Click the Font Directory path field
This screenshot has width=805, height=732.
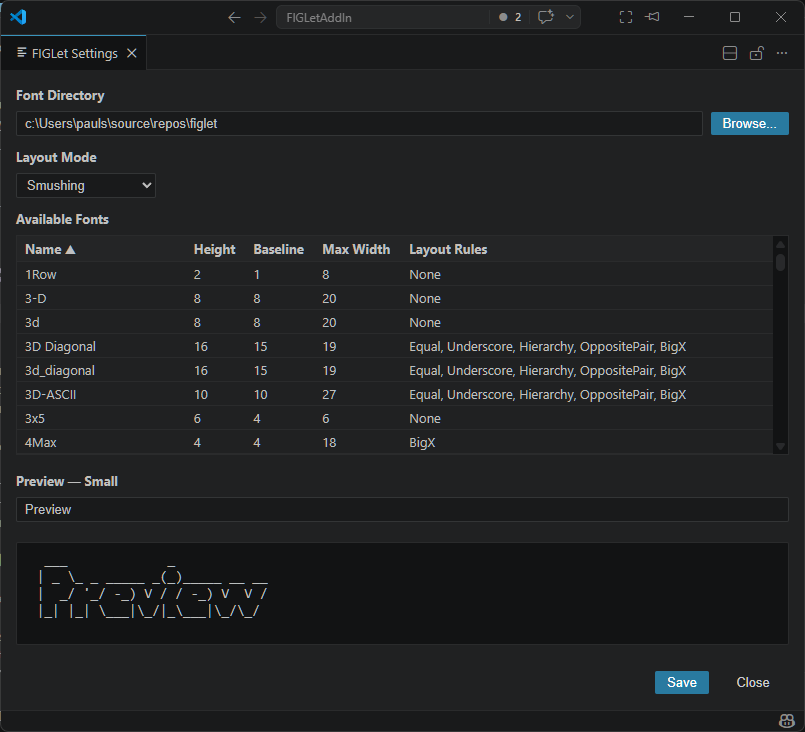pyautogui.click(x=359, y=124)
